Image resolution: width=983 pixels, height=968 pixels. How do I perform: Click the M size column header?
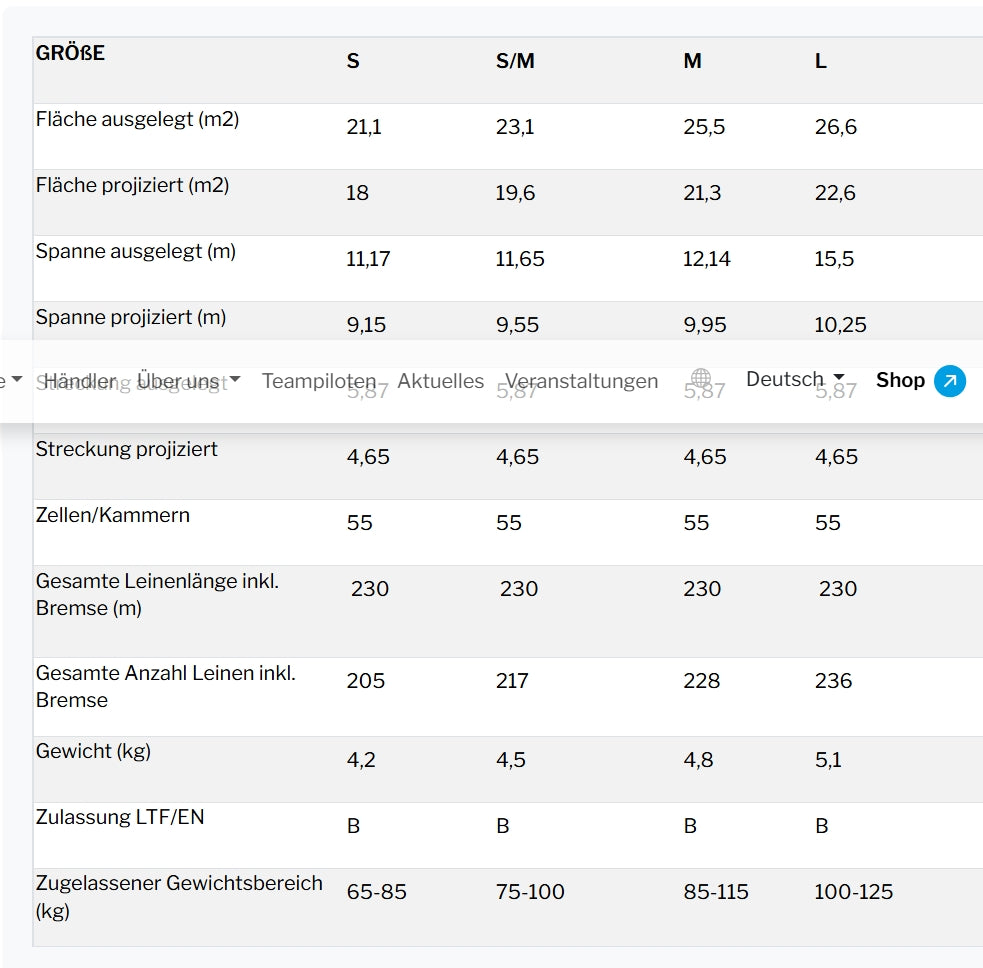click(692, 62)
